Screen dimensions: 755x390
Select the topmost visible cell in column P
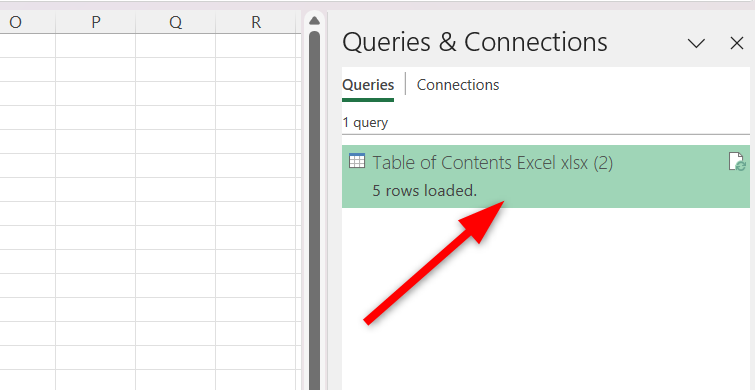click(x=96, y=46)
